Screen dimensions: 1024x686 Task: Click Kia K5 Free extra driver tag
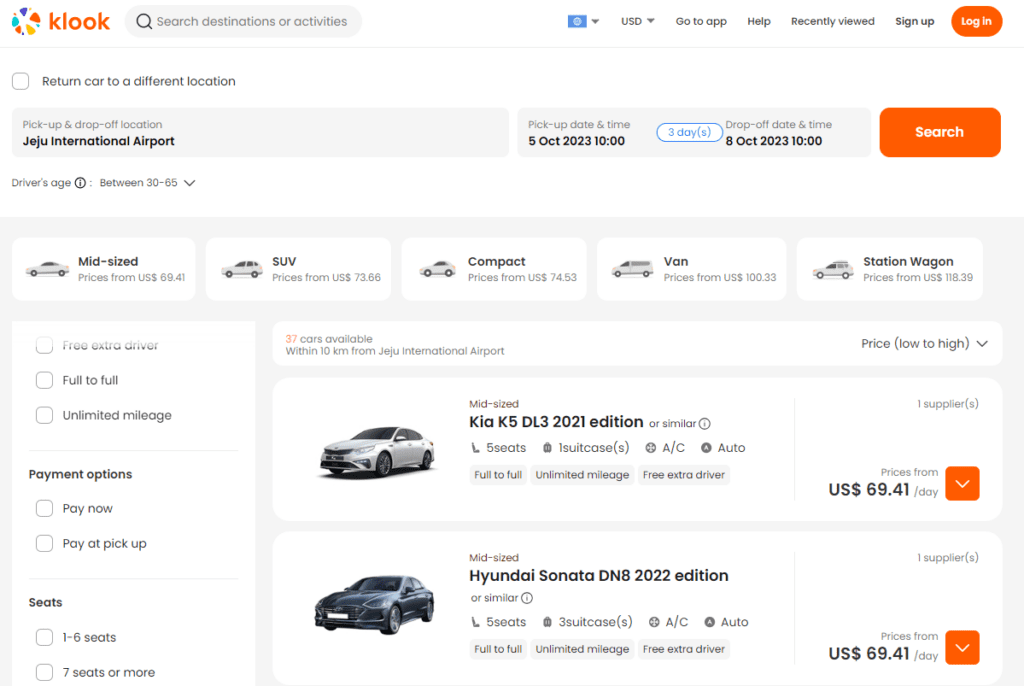(684, 475)
